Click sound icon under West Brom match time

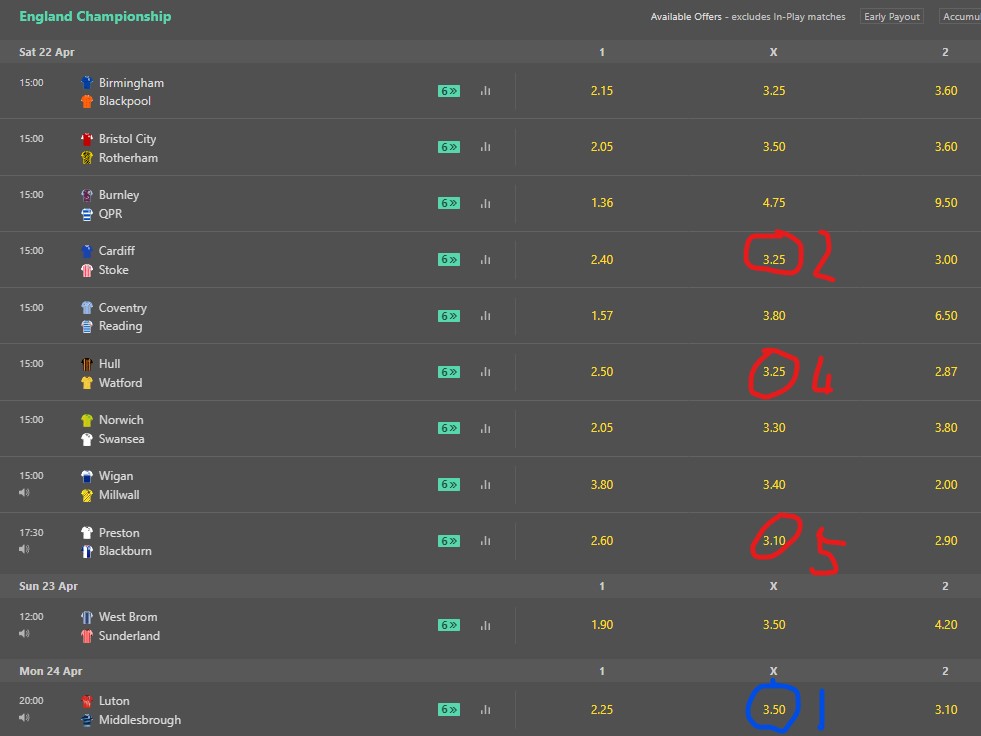pyautogui.click(x=24, y=633)
